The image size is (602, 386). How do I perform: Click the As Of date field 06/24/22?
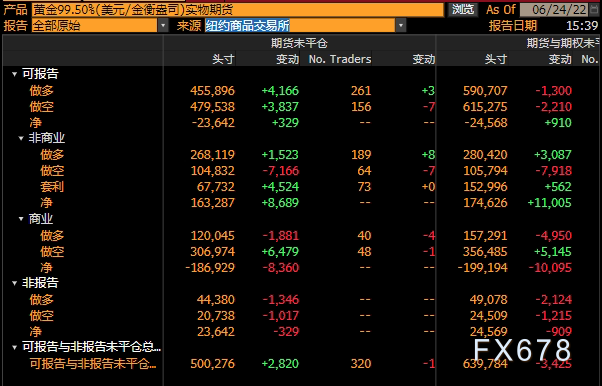[x=554, y=9]
